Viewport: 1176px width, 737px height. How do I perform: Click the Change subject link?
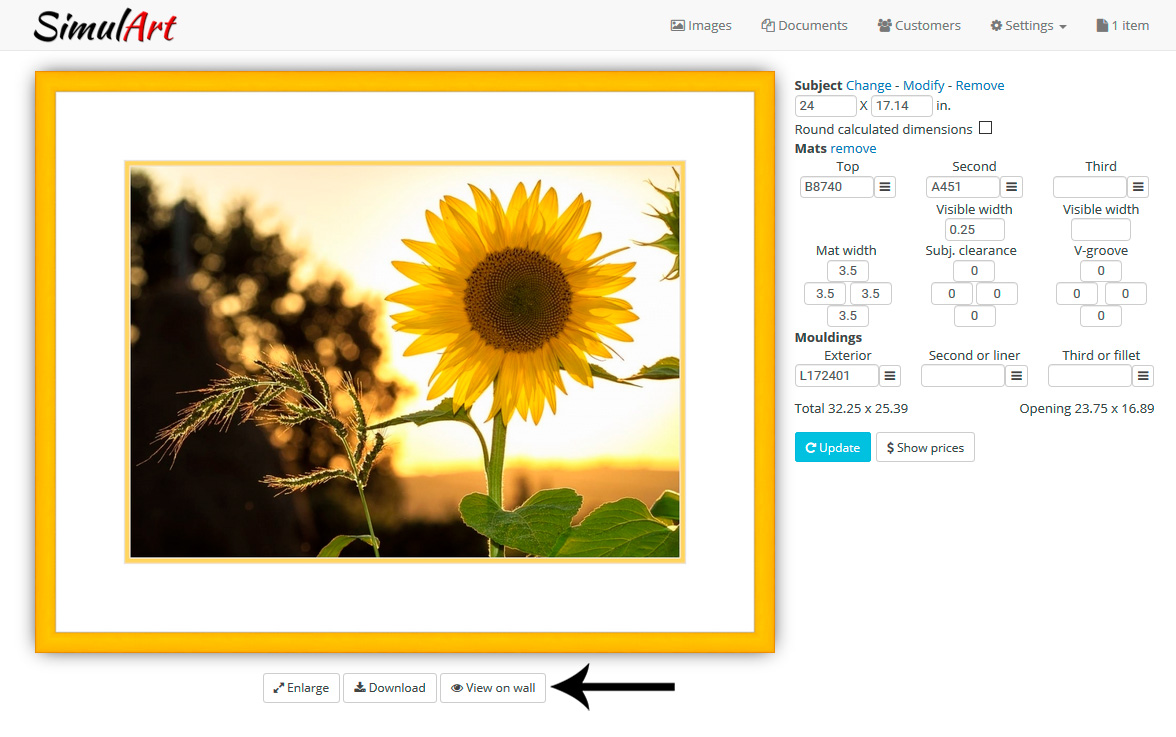[x=868, y=85]
